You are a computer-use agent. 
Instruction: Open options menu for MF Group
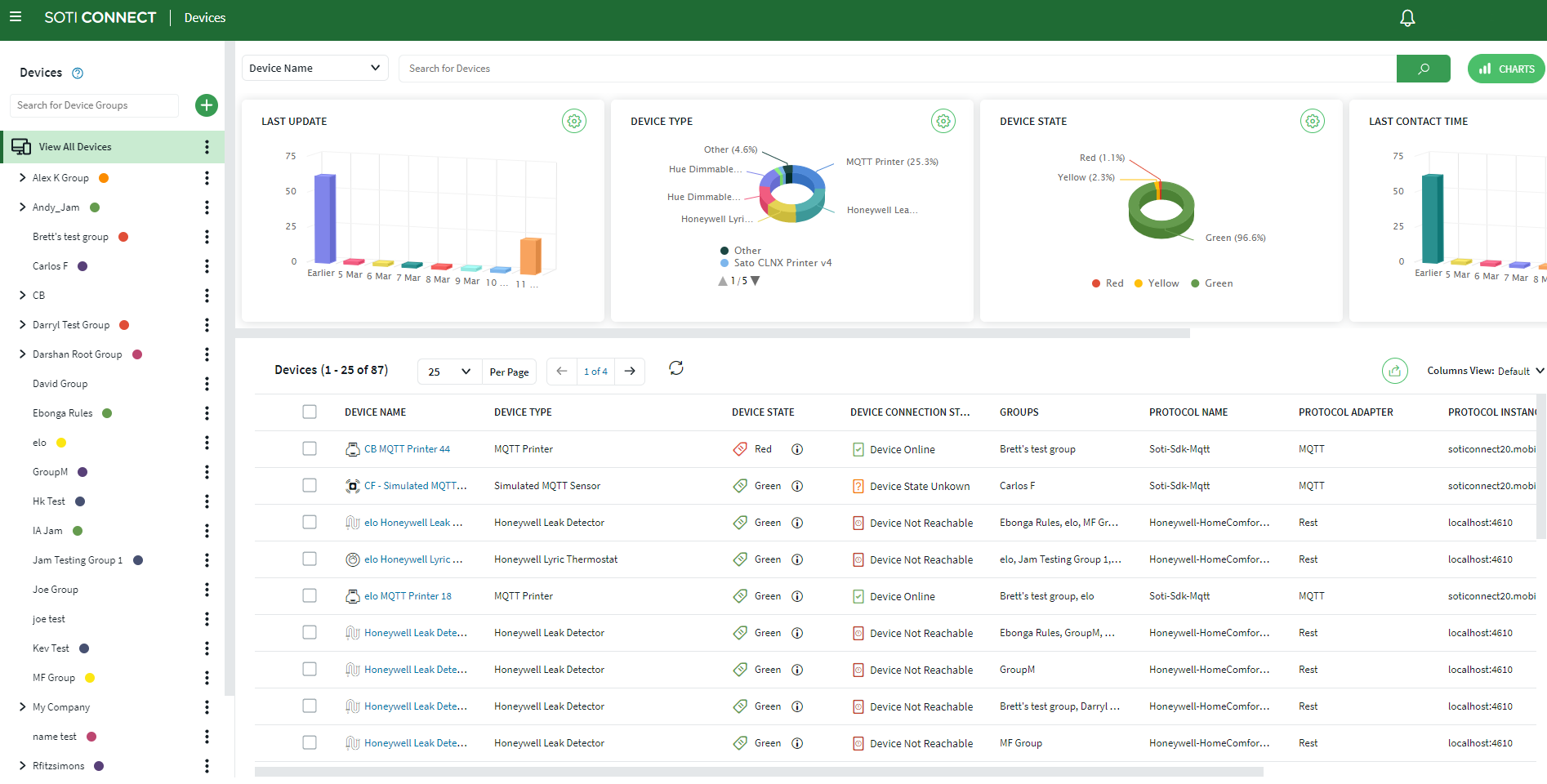click(207, 678)
